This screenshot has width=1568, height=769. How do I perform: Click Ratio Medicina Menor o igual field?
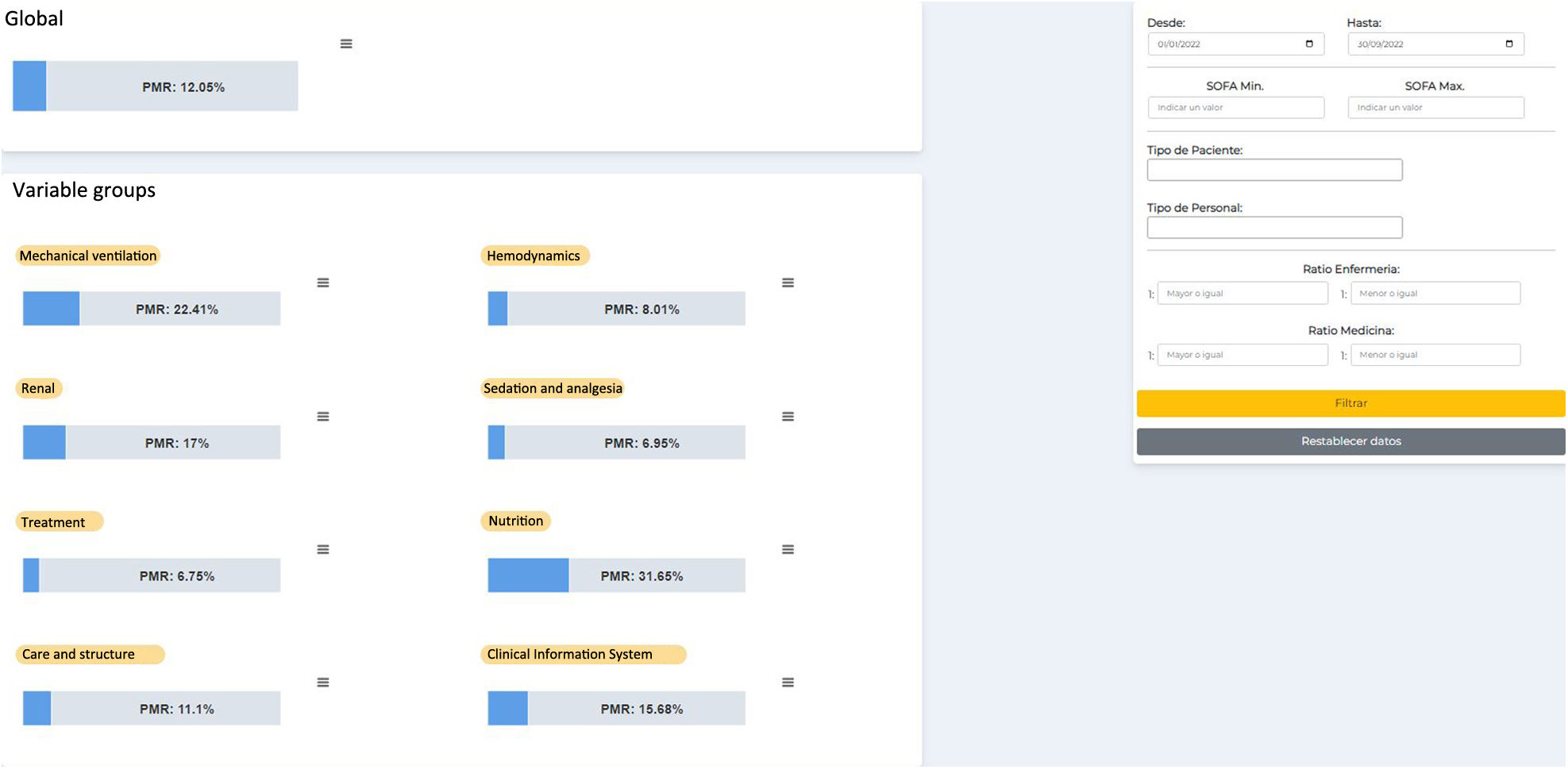(1435, 355)
